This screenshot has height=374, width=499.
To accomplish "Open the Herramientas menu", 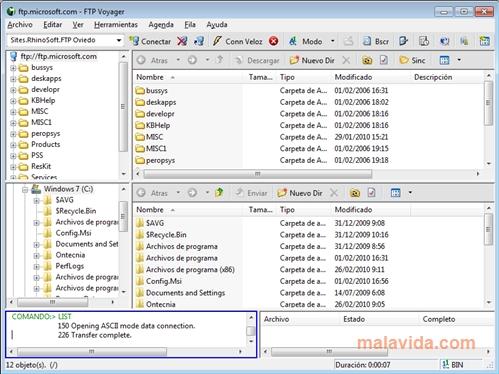I will [116, 25].
